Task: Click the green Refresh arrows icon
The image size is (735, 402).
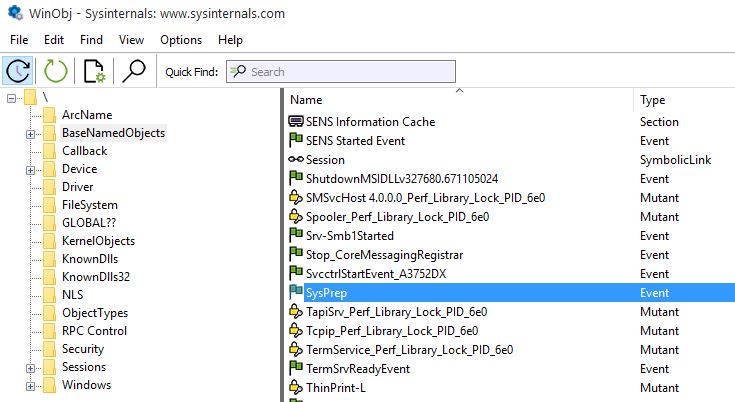Action: click(55, 71)
